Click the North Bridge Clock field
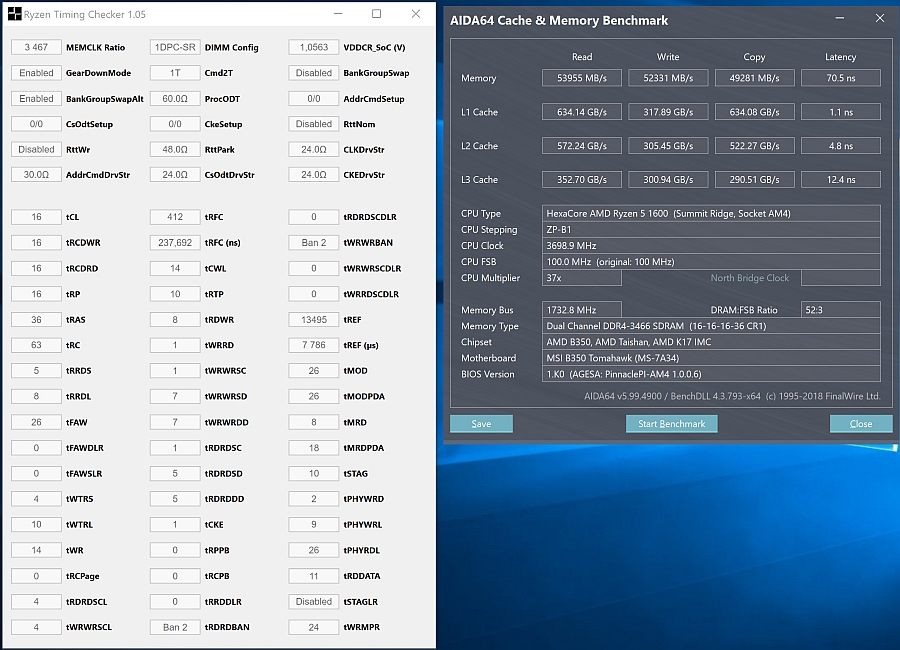Image resolution: width=900 pixels, height=650 pixels. (841, 278)
